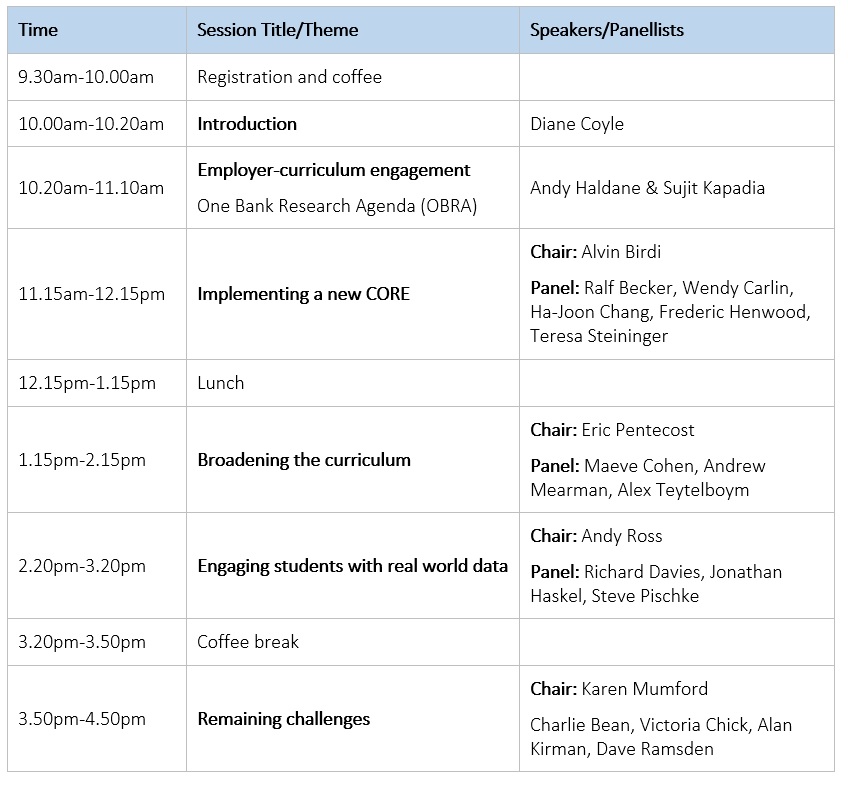
Task: Click the Time column header
Action: click(38, 30)
